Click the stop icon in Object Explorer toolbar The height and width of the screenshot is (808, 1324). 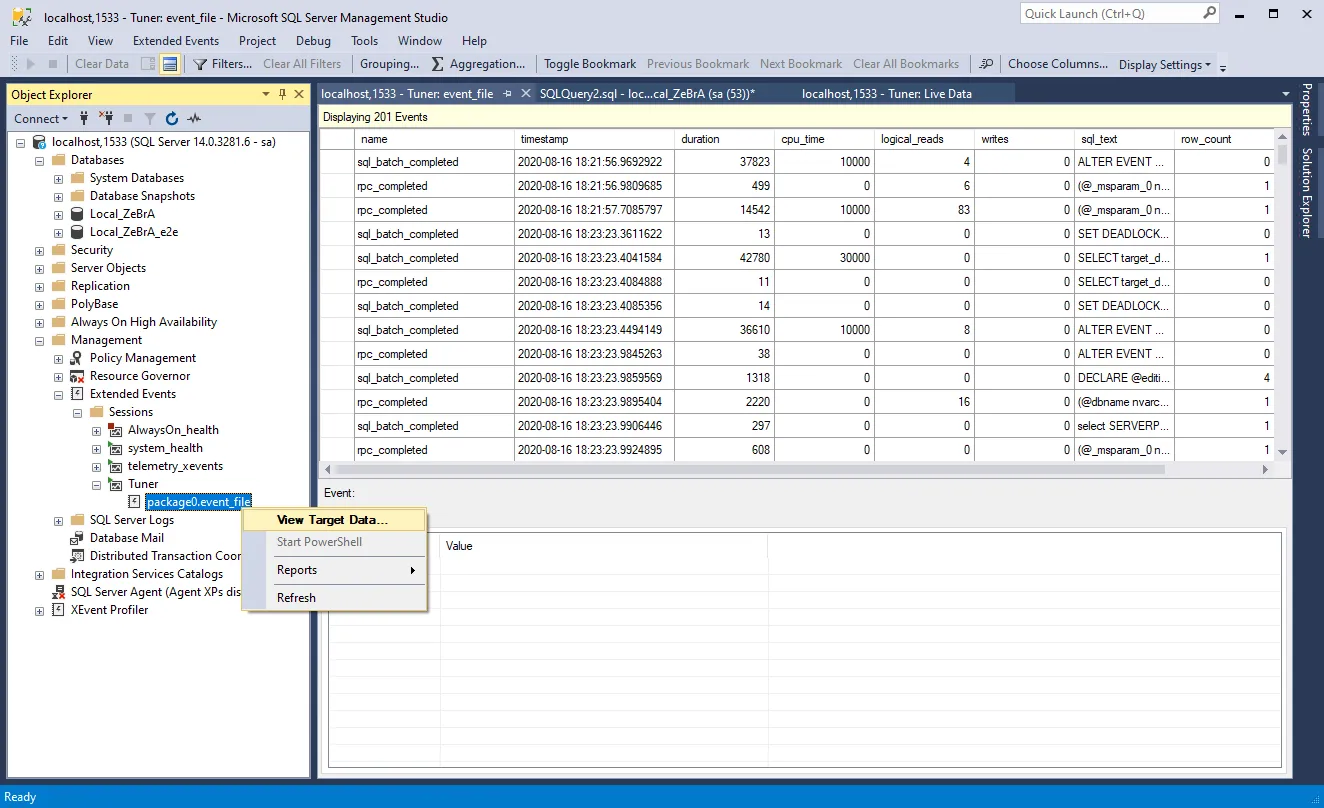click(128, 118)
